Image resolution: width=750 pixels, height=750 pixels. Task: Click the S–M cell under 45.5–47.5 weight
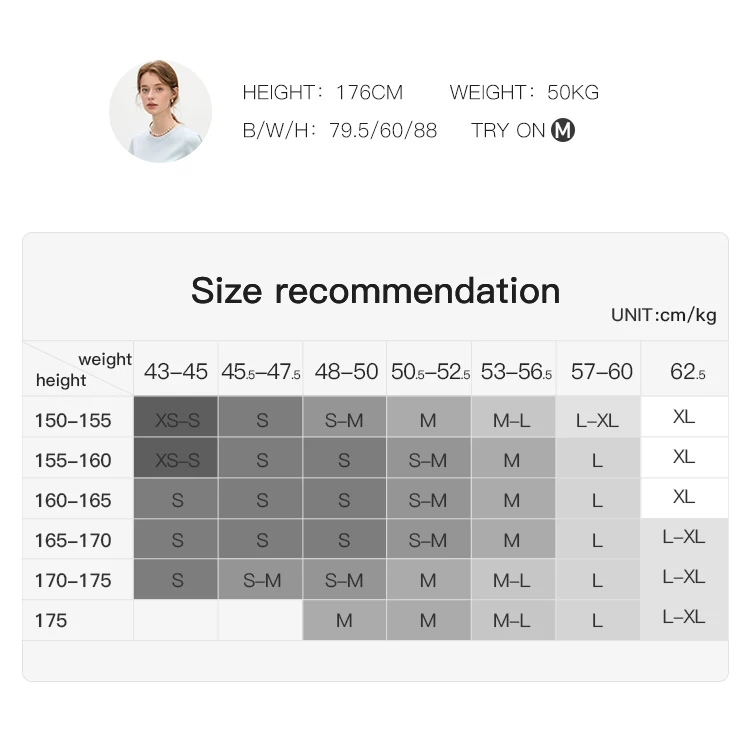coord(262,580)
